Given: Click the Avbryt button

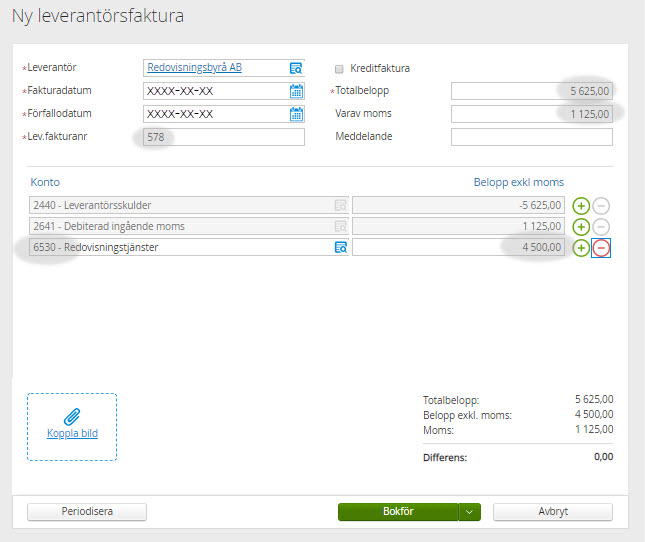Looking at the screenshot, I should (552, 511).
